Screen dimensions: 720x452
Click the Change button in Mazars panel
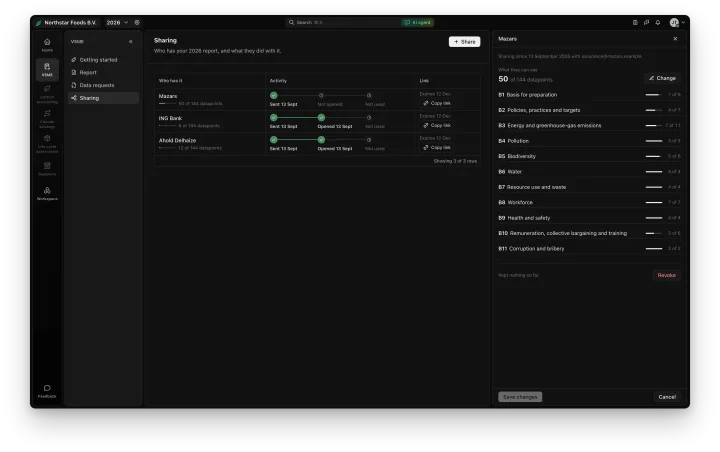coord(662,79)
